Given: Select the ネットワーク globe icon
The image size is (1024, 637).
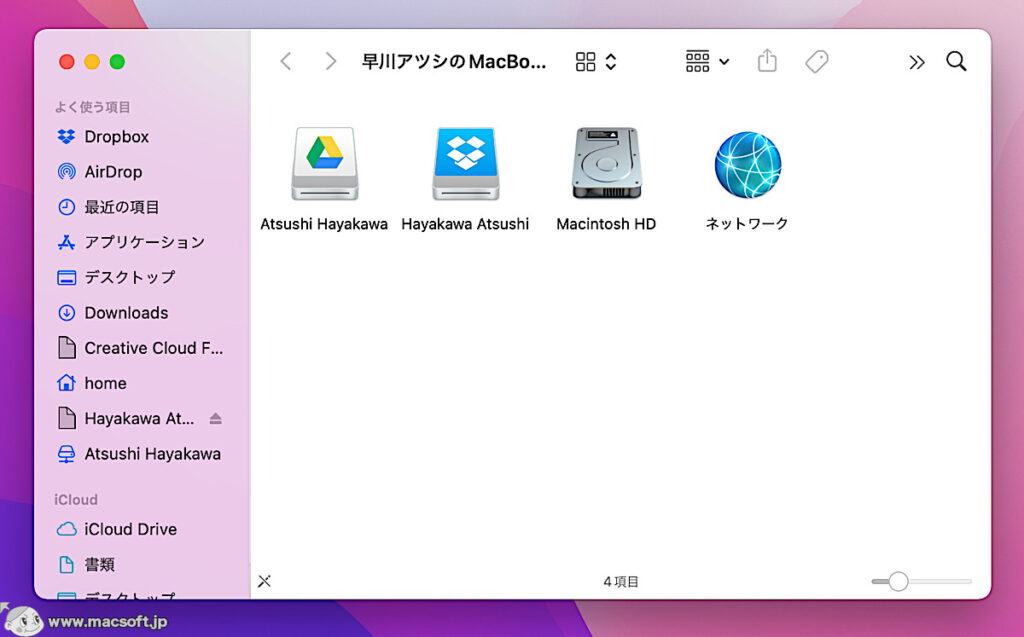Looking at the screenshot, I should point(748,165).
